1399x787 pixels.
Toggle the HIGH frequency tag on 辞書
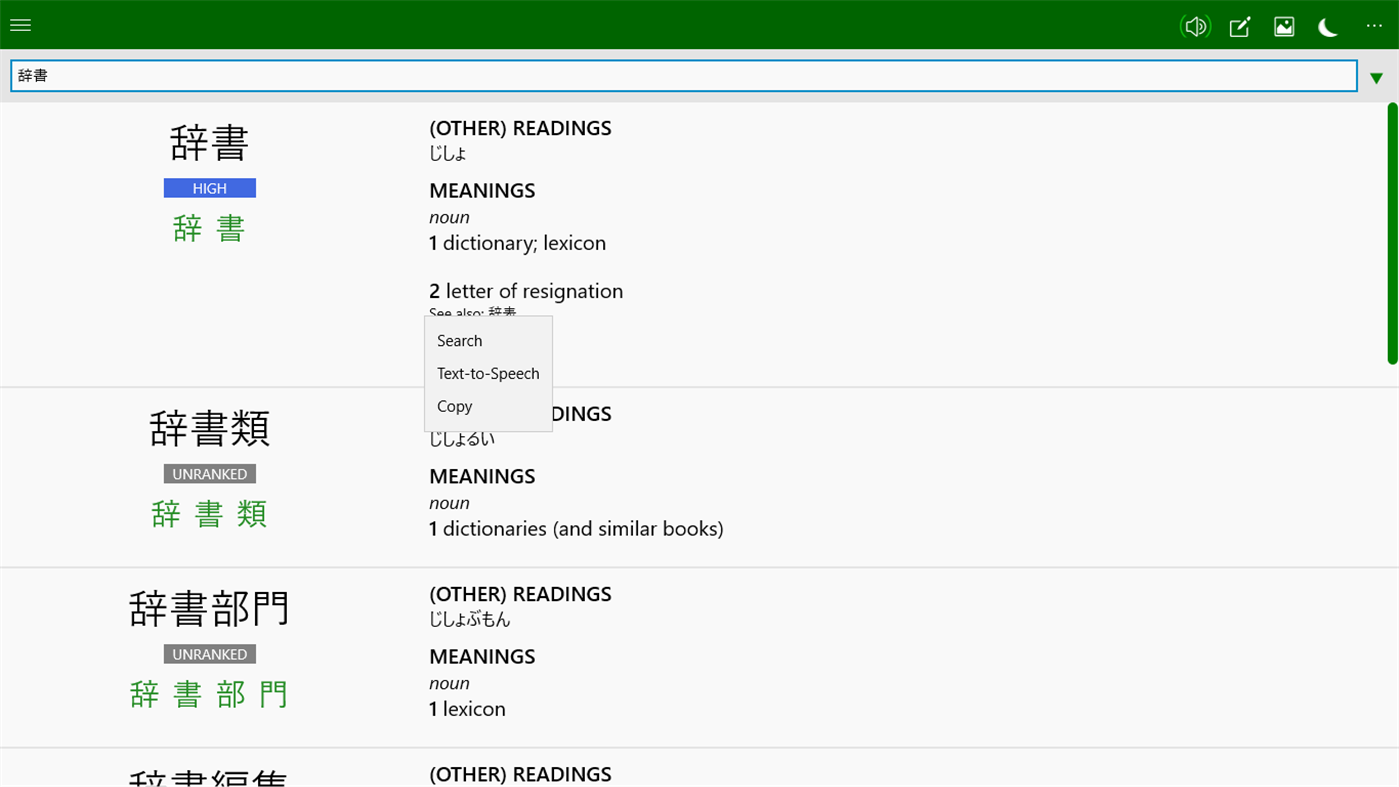click(x=209, y=188)
